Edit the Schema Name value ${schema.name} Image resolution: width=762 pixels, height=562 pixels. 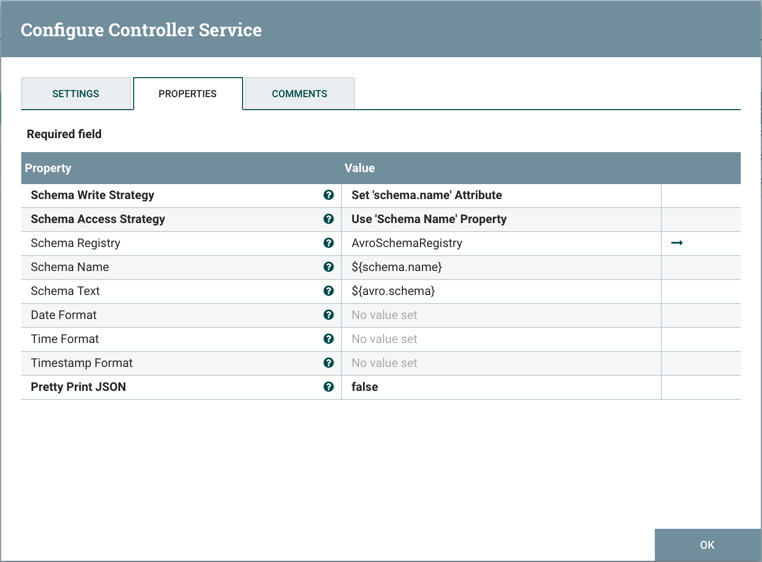coord(500,267)
